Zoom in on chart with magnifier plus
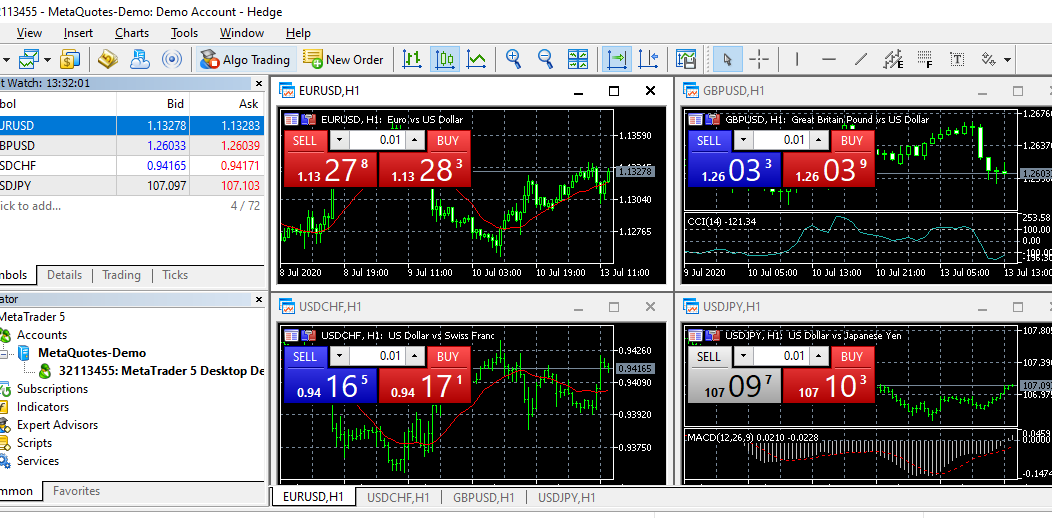This screenshot has width=1052, height=518. 513,60
